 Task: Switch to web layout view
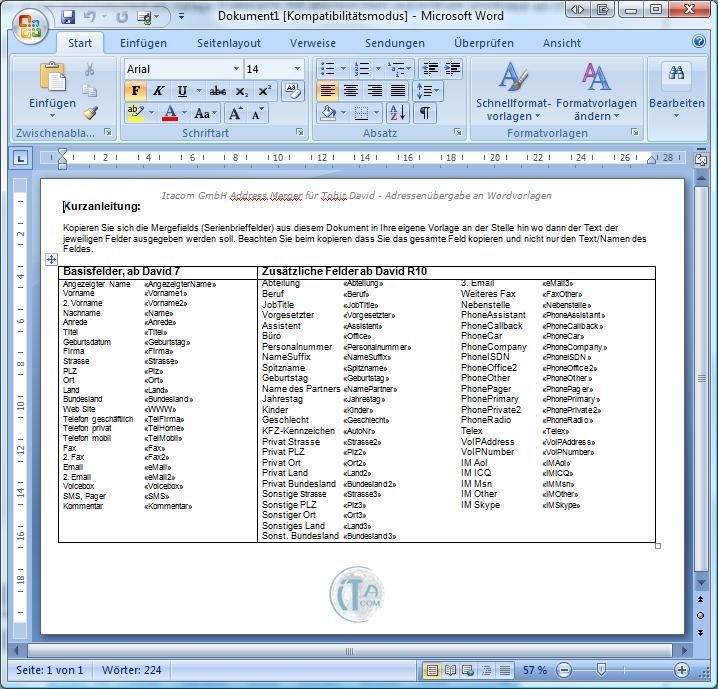[x=468, y=671]
